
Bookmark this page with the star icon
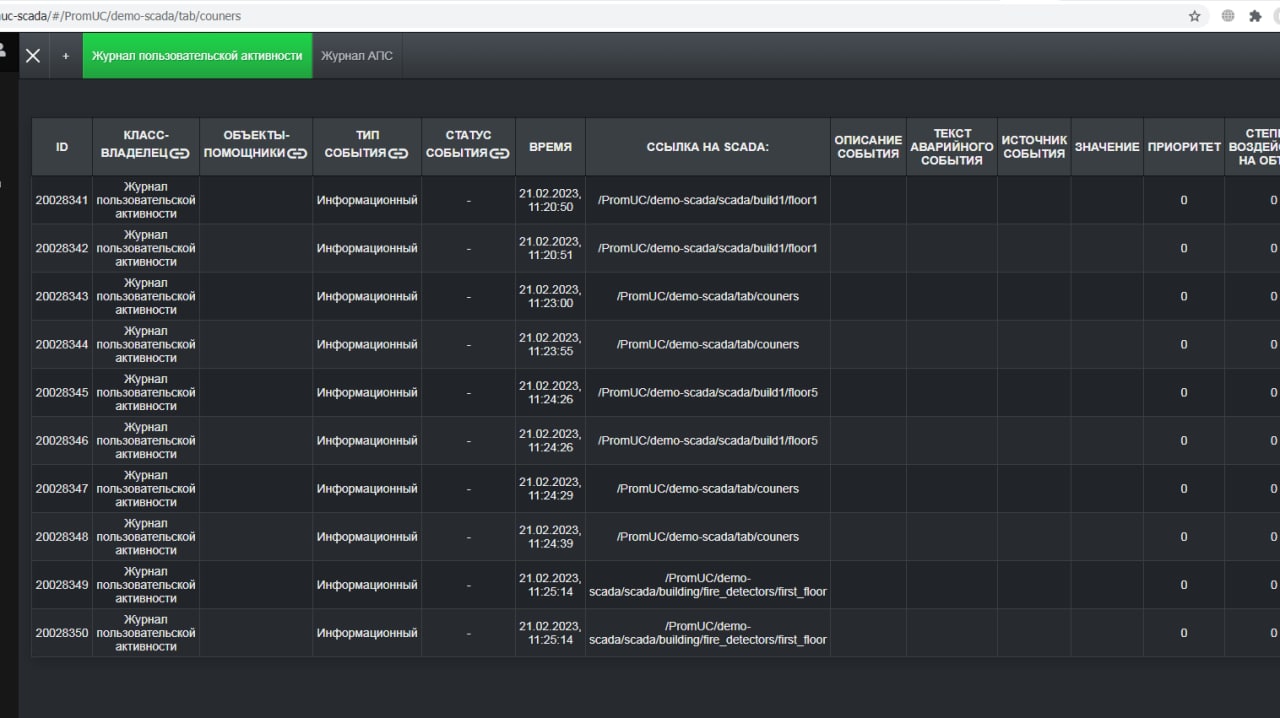point(1194,16)
